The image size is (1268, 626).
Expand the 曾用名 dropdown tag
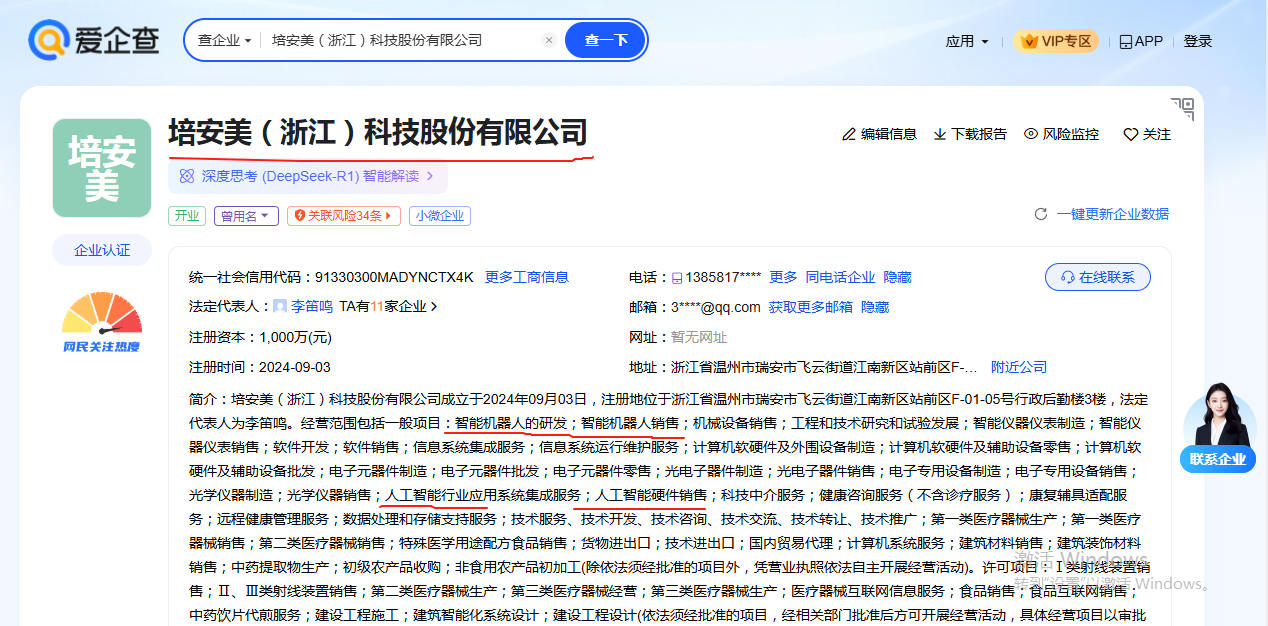(x=246, y=215)
